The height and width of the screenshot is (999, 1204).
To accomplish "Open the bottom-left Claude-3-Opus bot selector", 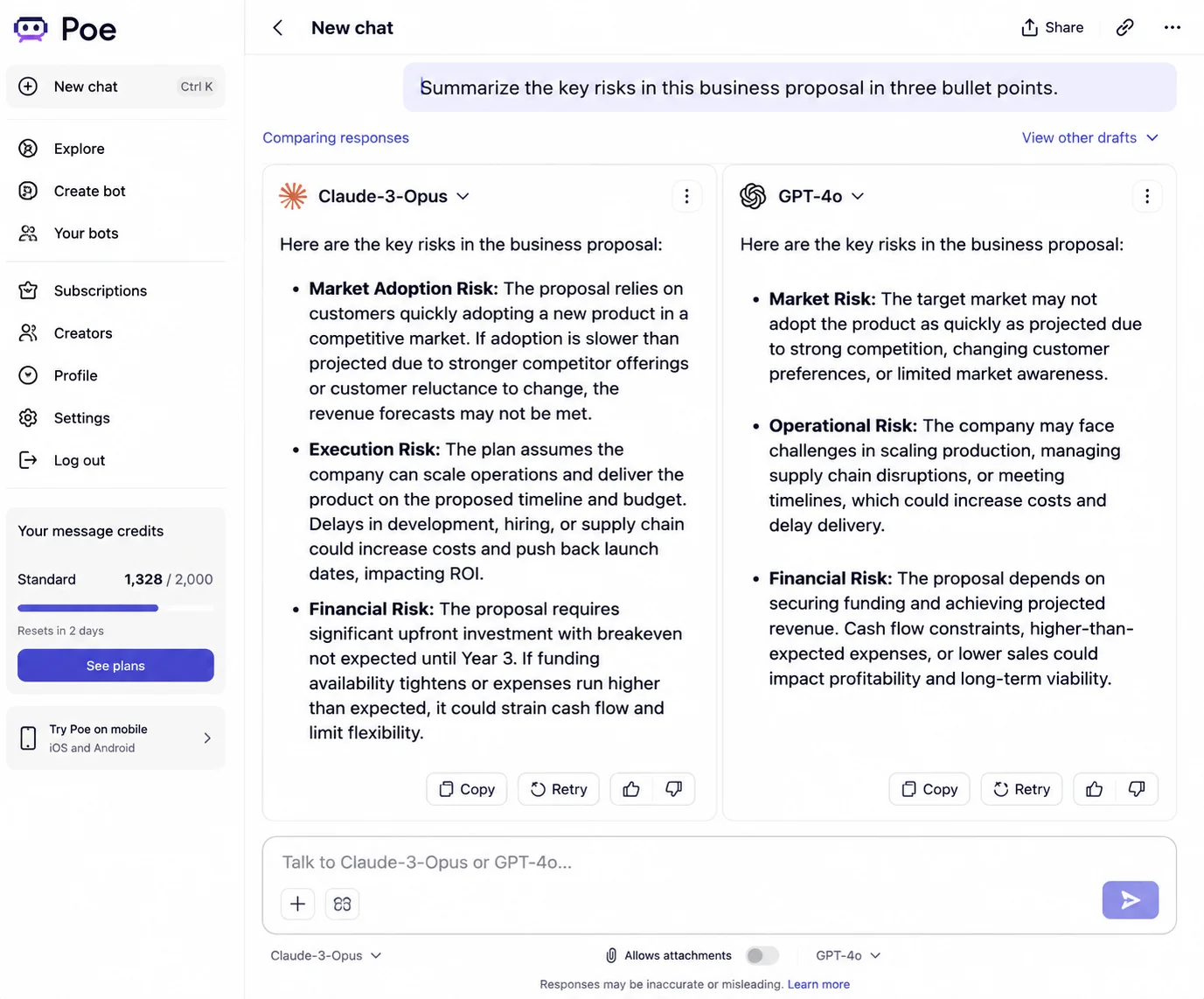I will [326, 956].
